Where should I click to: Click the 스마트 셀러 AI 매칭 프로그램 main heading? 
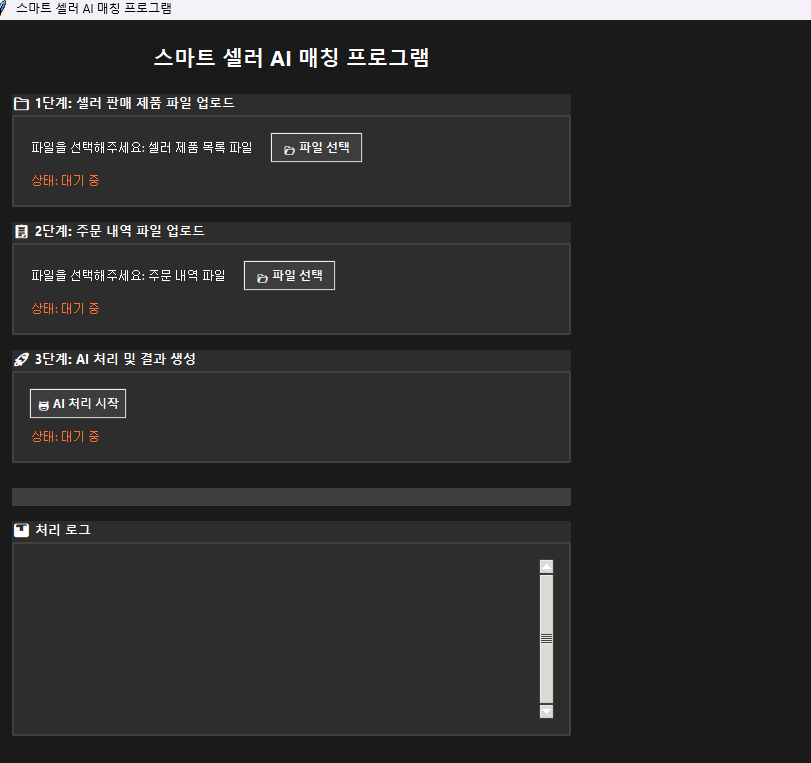coord(291,58)
